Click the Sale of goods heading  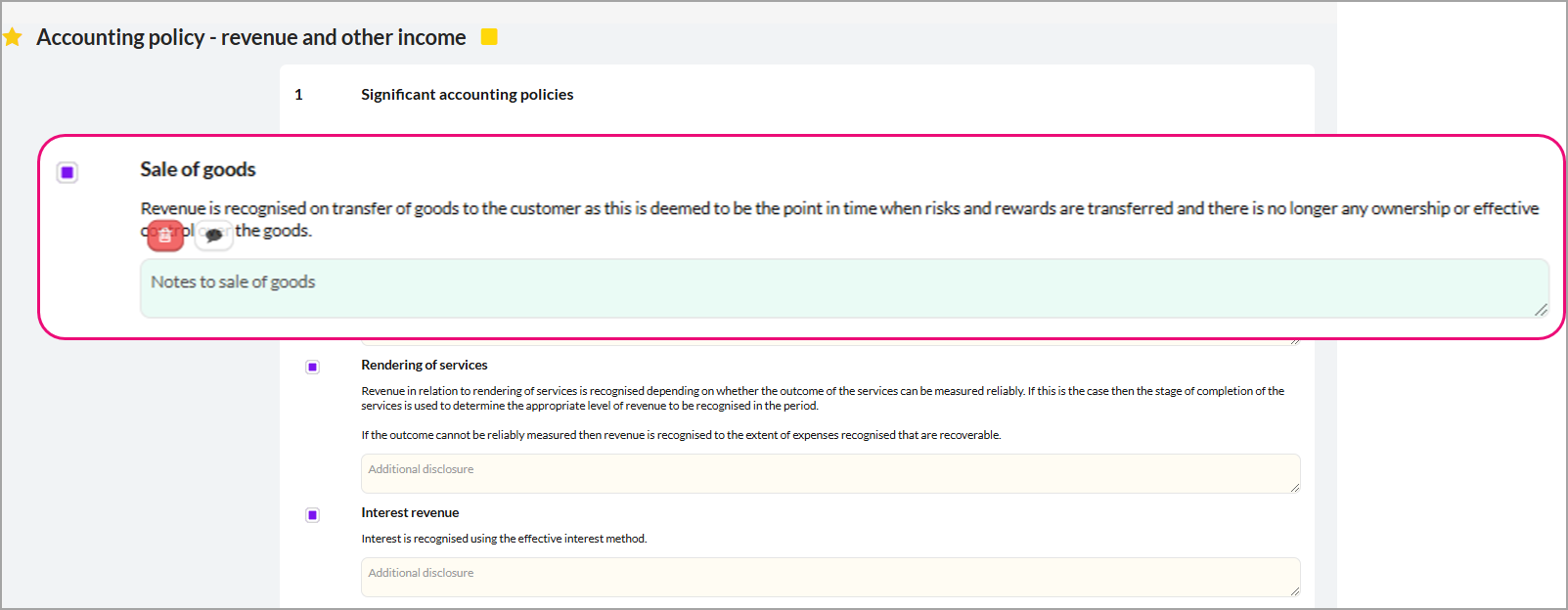point(198,169)
